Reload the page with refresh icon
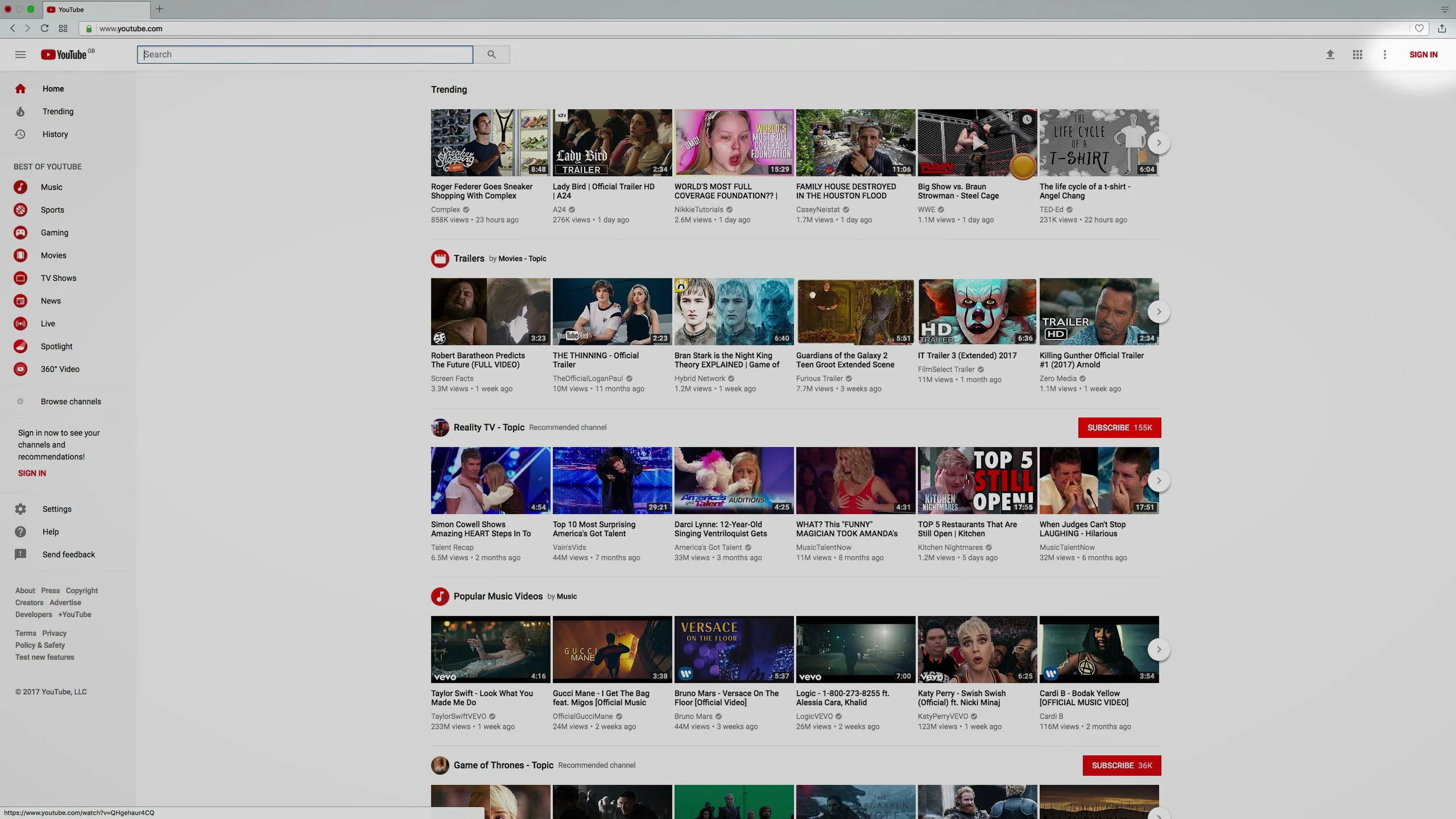Screen dimensions: 1456x819 pyautogui.click(x=44, y=28)
